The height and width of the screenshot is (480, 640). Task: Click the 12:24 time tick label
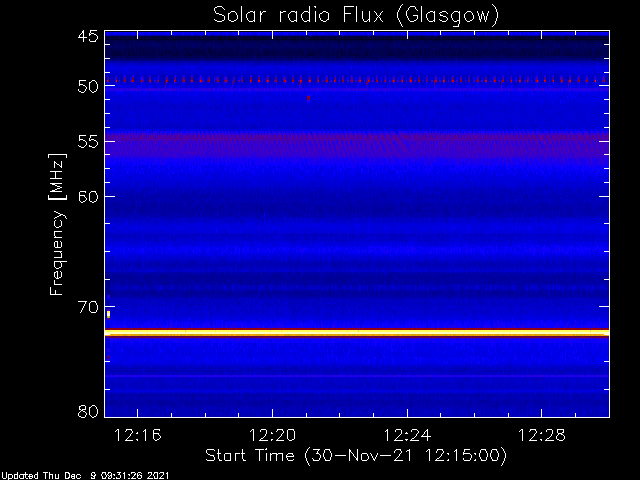click(x=407, y=436)
